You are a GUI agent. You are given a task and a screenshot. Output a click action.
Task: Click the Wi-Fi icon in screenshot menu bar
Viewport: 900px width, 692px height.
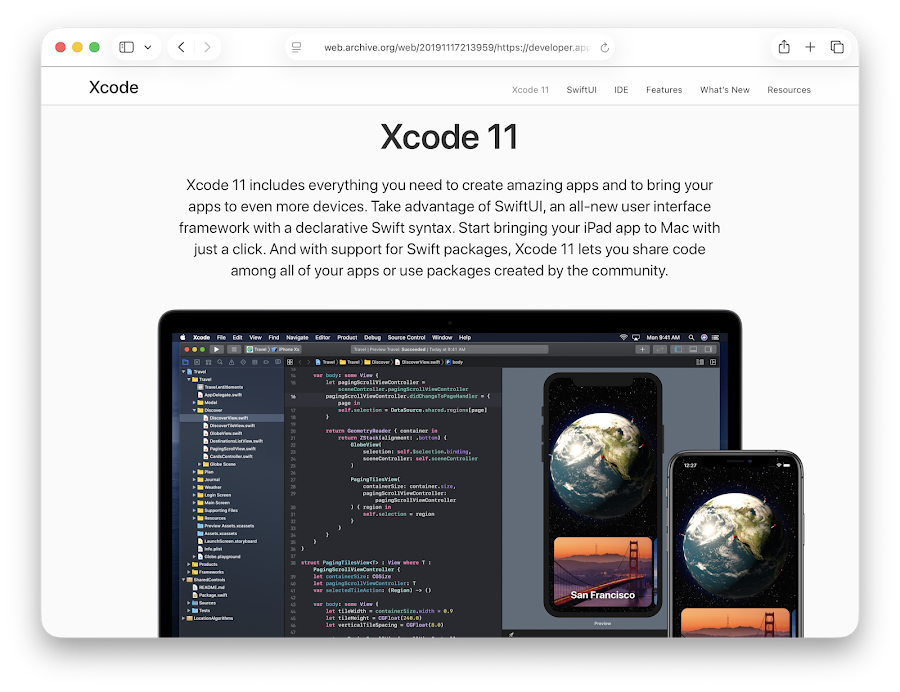tap(623, 337)
